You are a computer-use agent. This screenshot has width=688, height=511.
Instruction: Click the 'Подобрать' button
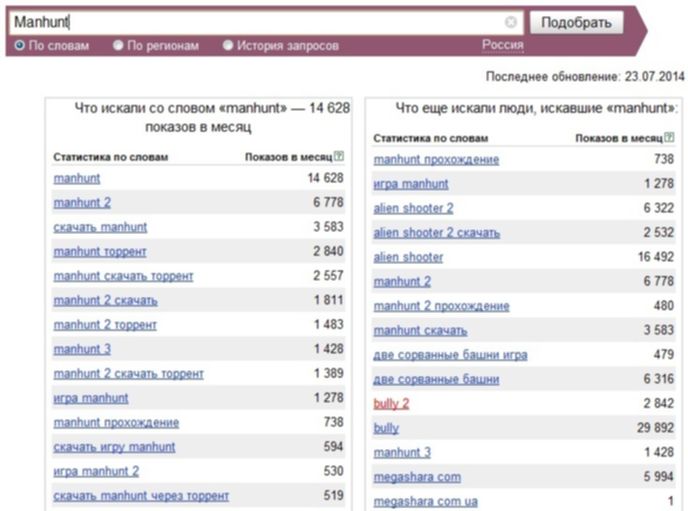point(576,22)
